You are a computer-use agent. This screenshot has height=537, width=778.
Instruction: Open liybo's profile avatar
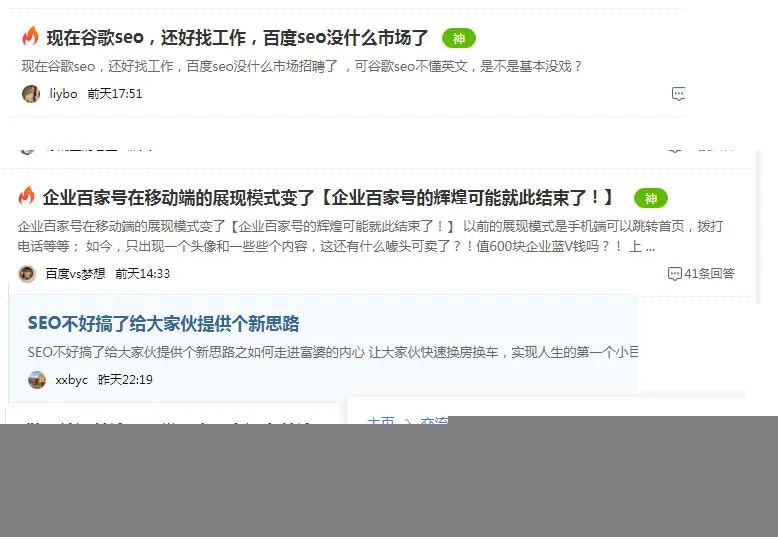[31, 94]
